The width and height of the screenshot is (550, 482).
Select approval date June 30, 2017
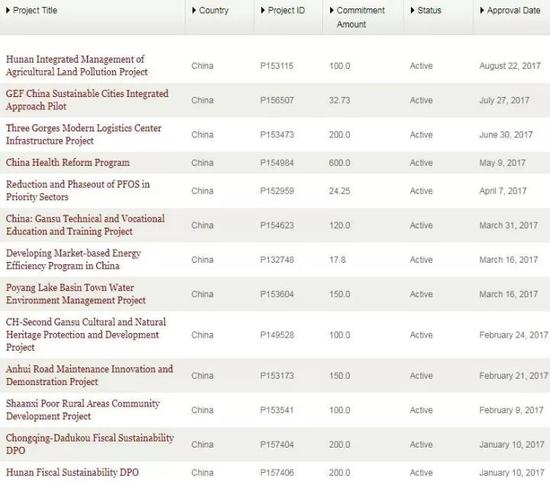pos(506,135)
